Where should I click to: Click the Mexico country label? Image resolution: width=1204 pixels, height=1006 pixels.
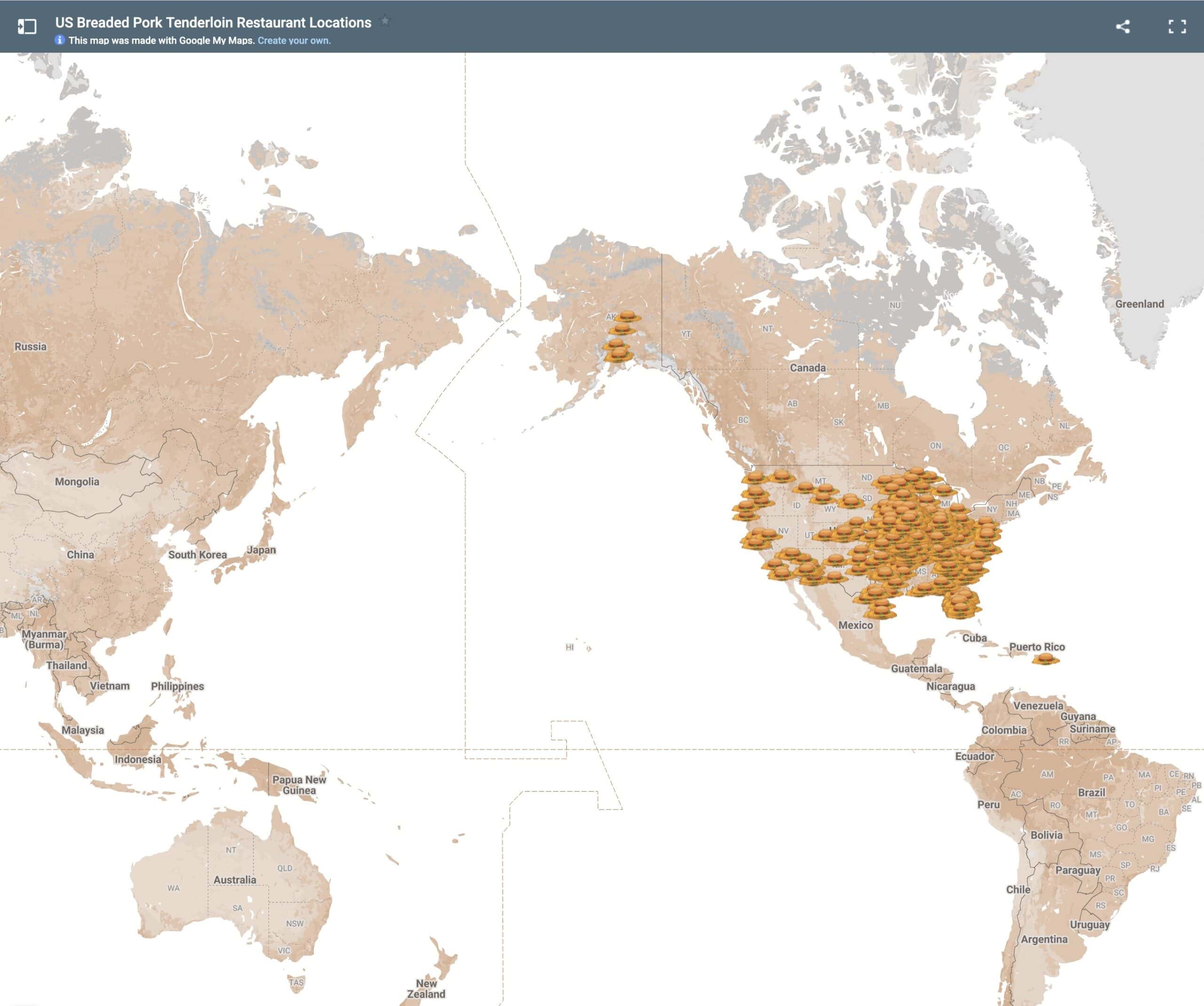point(855,625)
